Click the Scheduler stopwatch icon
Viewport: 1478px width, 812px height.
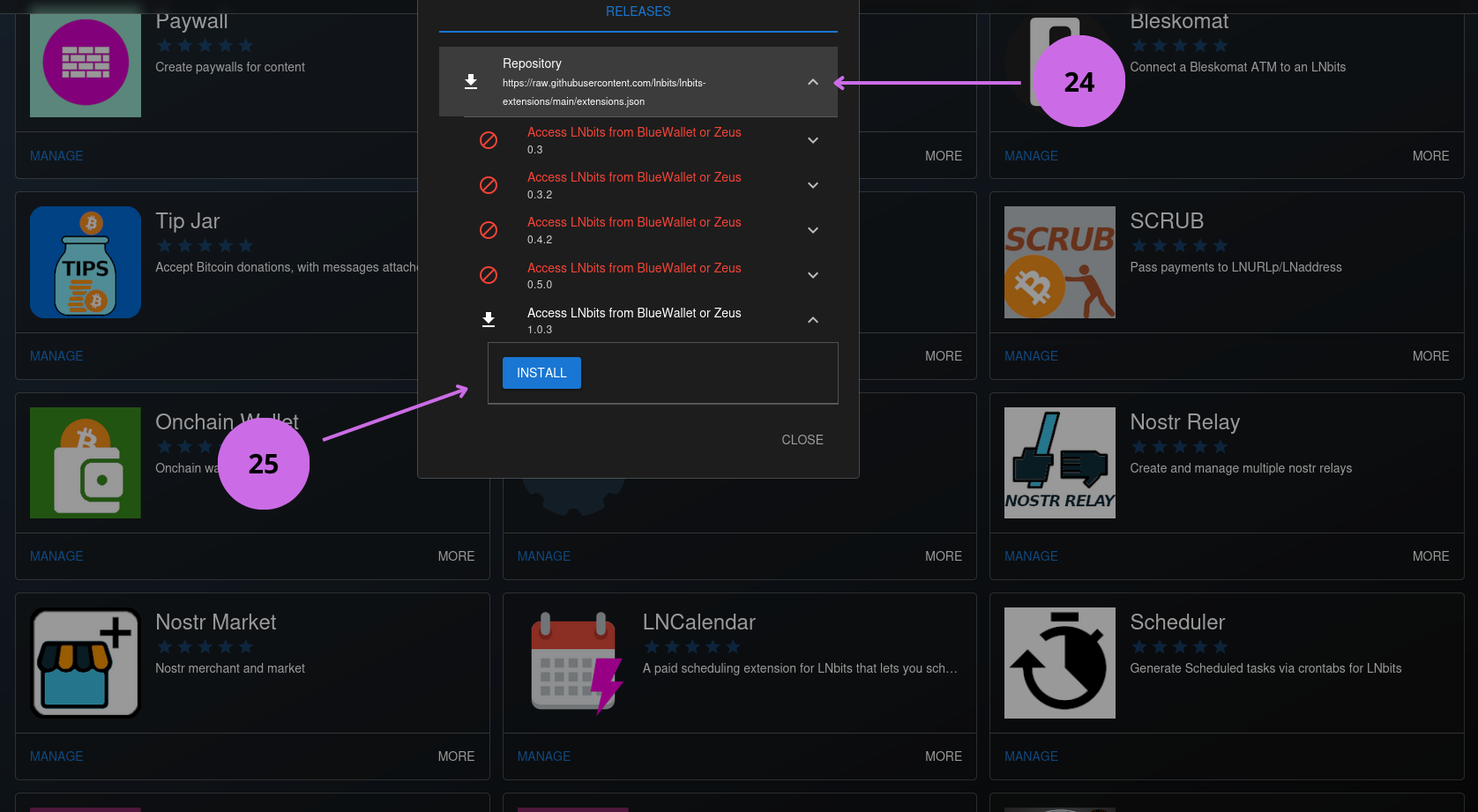click(x=1060, y=663)
